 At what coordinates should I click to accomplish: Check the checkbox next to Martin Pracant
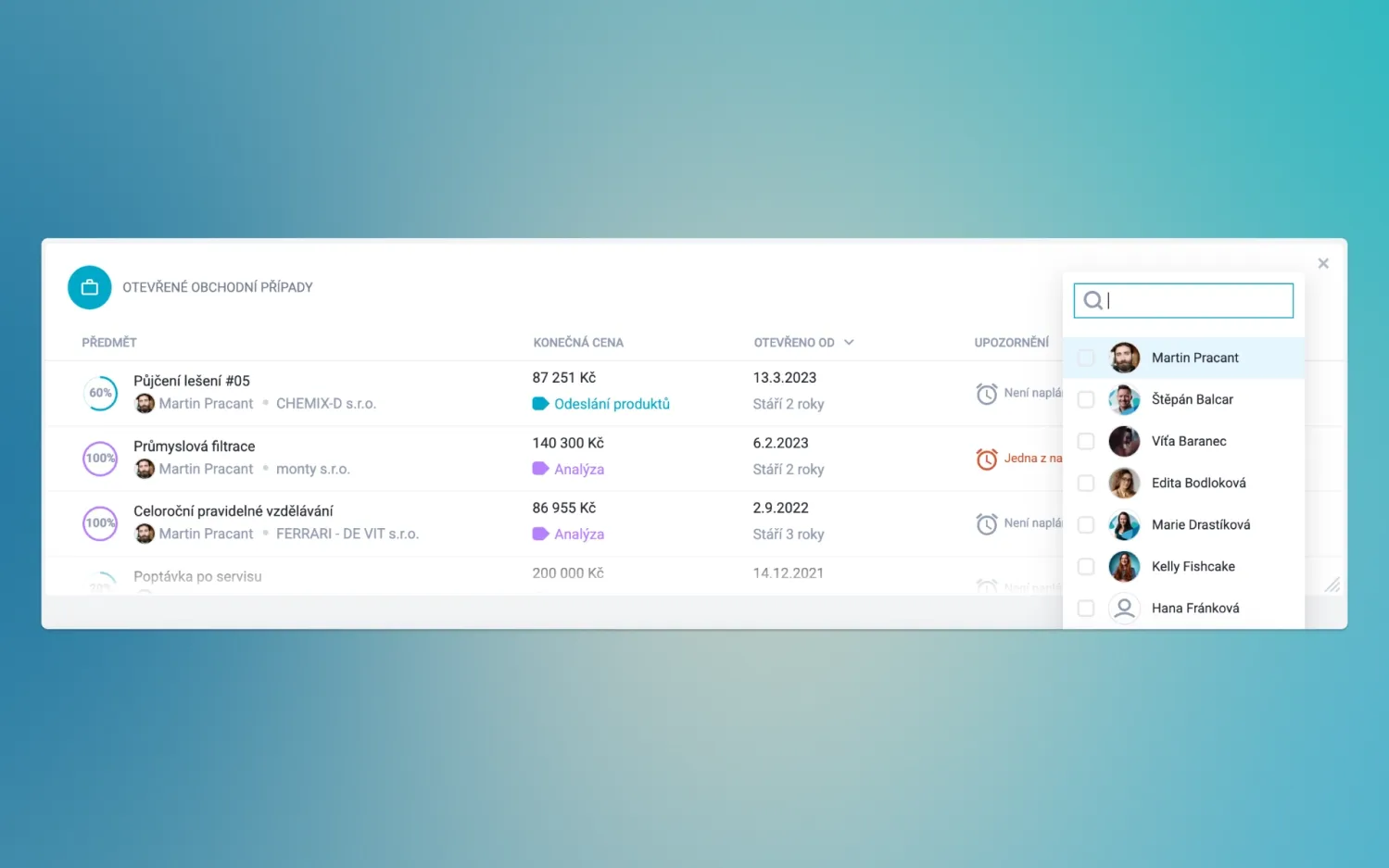(x=1085, y=358)
